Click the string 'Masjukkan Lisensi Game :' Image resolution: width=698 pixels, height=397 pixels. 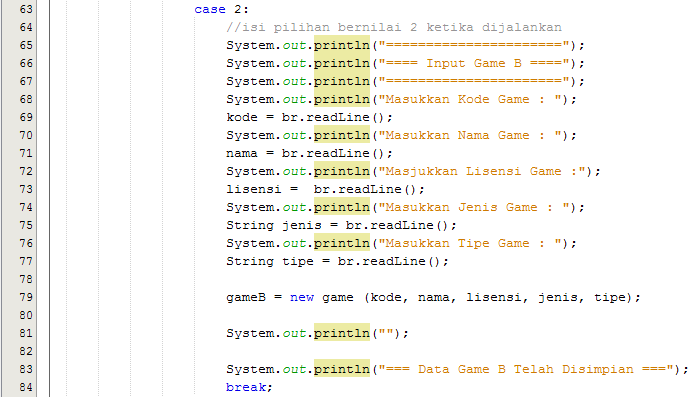pyautogui.click(x=482, y=171)
